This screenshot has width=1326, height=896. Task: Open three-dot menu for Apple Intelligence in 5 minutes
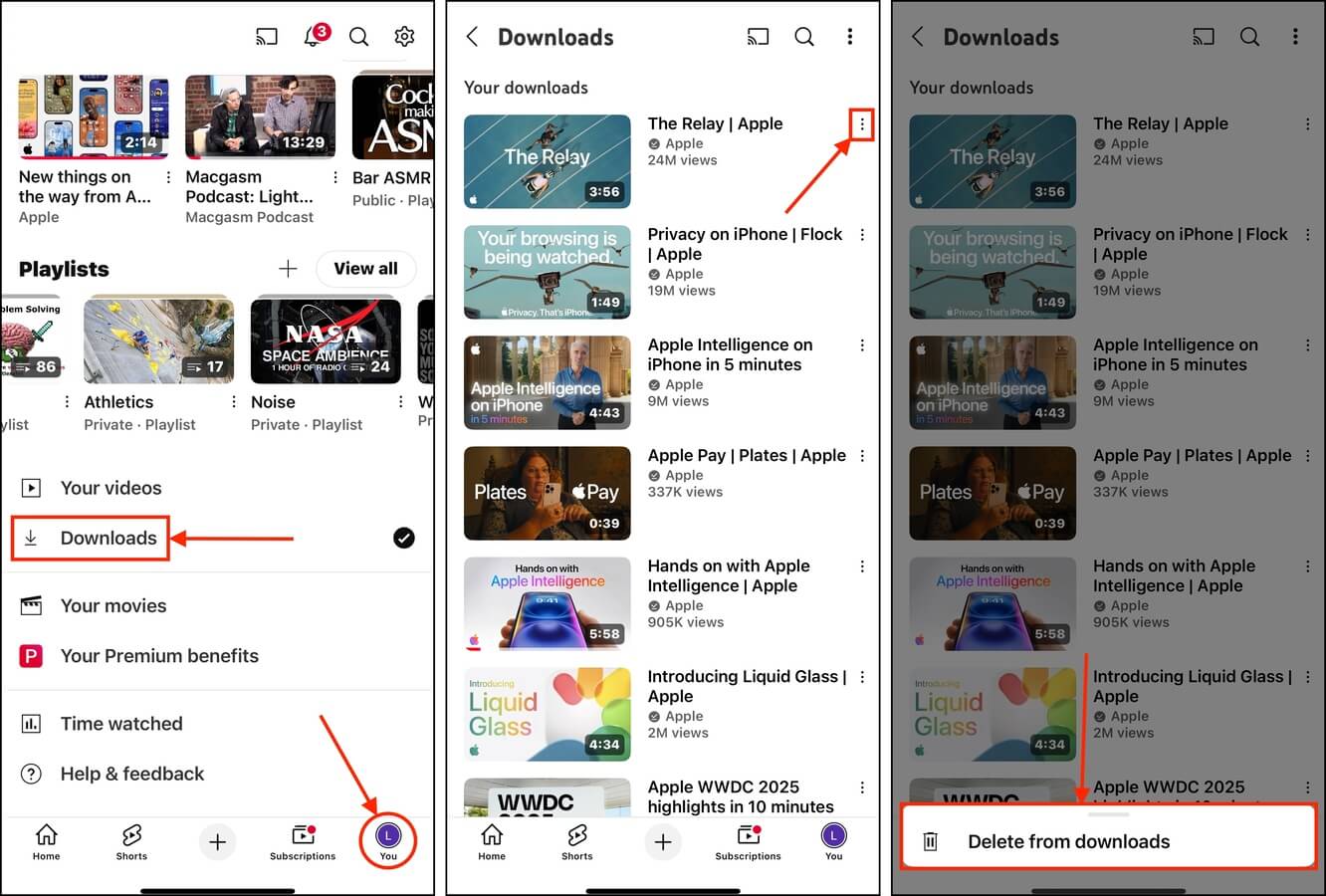pos(862,345)
